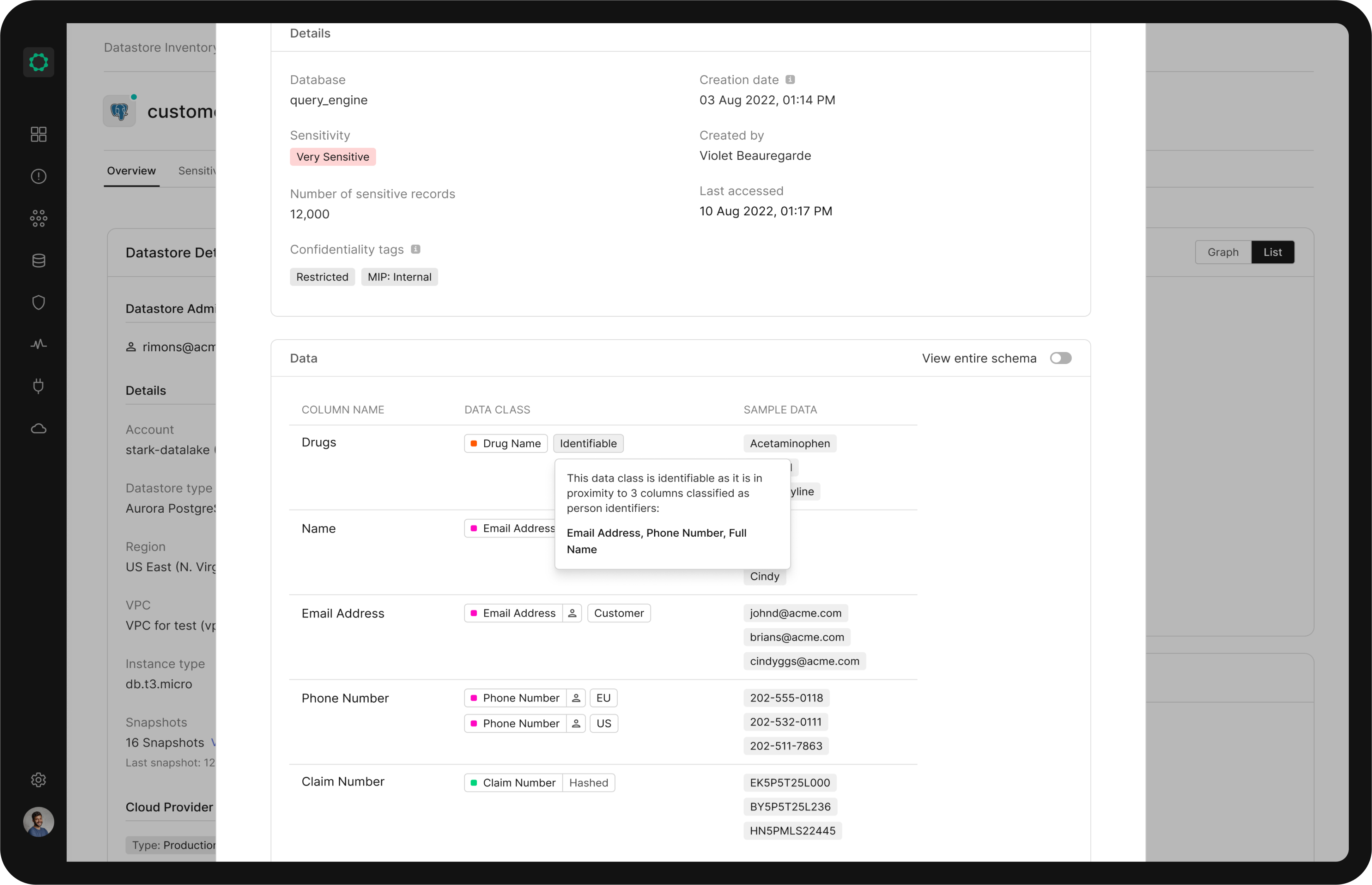The width and height of the screenshot is (1372, 885).
Task: Select the database icon in the sidebar
Action: click(39, 260)
